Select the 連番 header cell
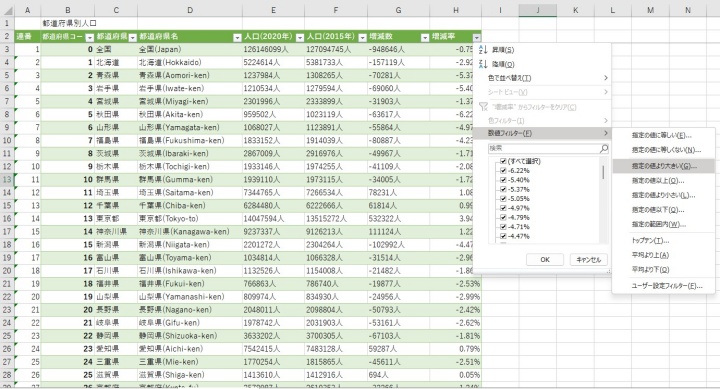720x389 pixels. tap(28, 36)
